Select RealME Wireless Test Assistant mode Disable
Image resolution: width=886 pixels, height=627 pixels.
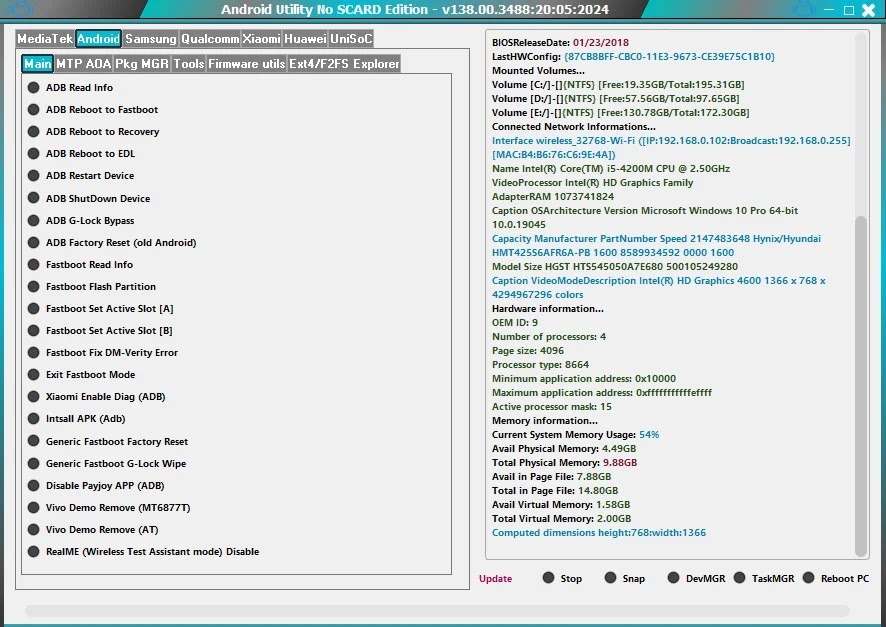pos(34,551)
